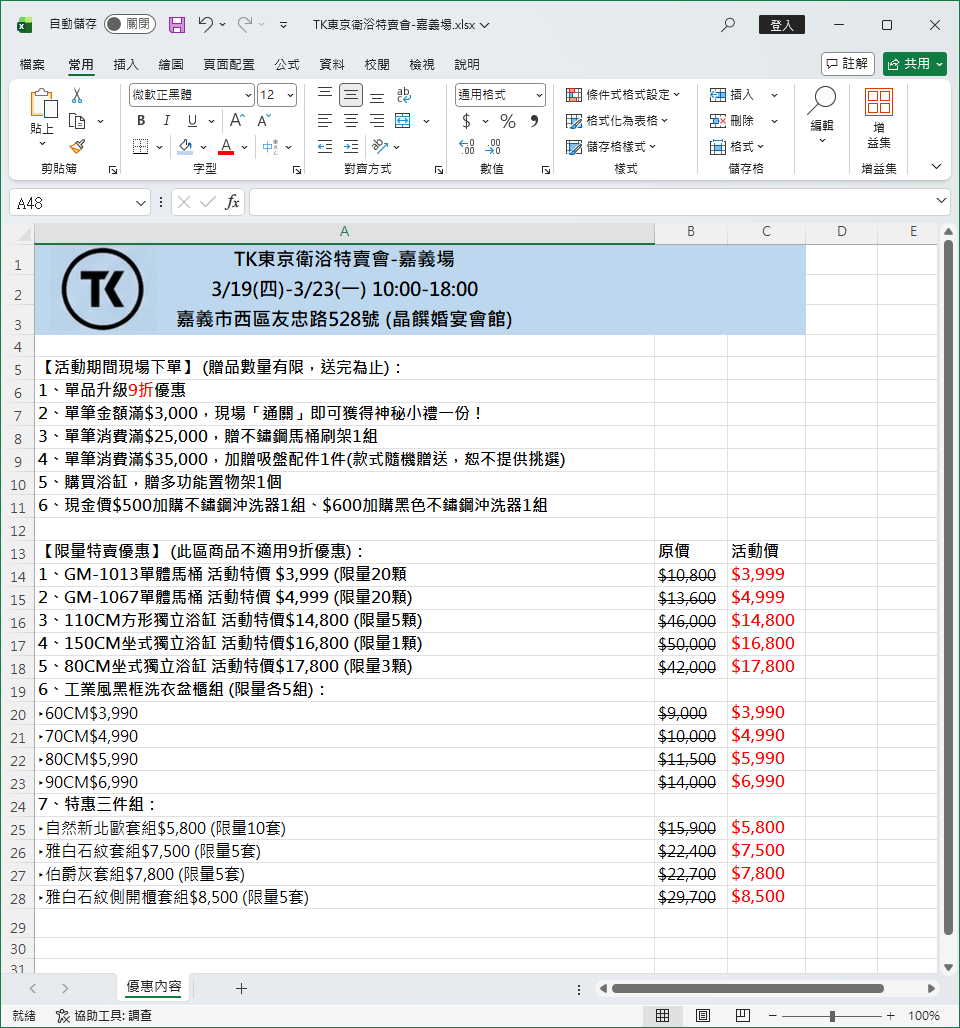Switch to Page Layout view icon
The image size is (960, 1028).
(703, 1016)
